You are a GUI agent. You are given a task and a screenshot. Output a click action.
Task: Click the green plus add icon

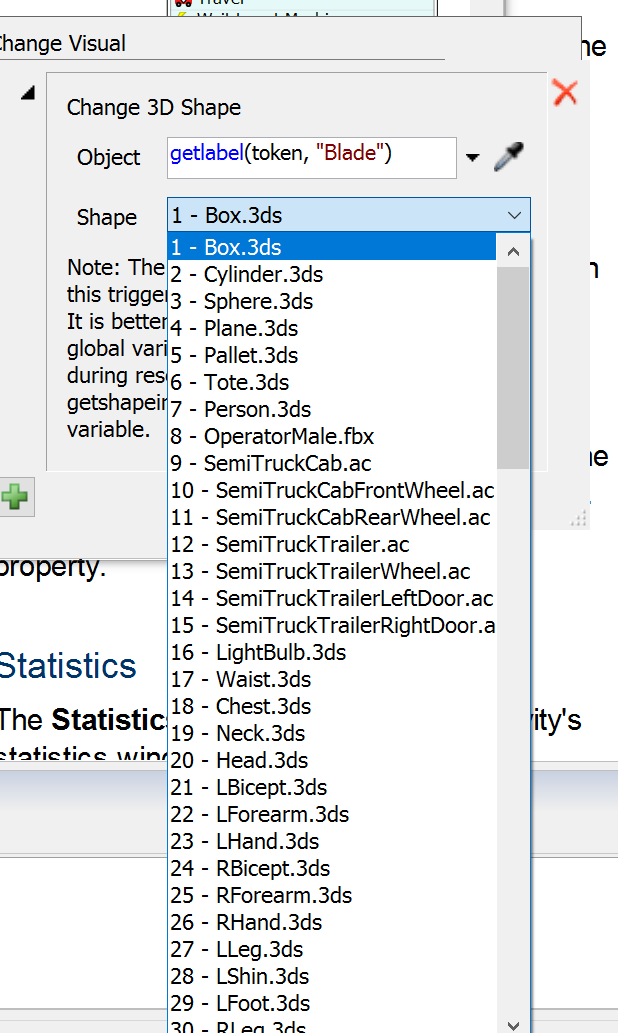(14, 497)
